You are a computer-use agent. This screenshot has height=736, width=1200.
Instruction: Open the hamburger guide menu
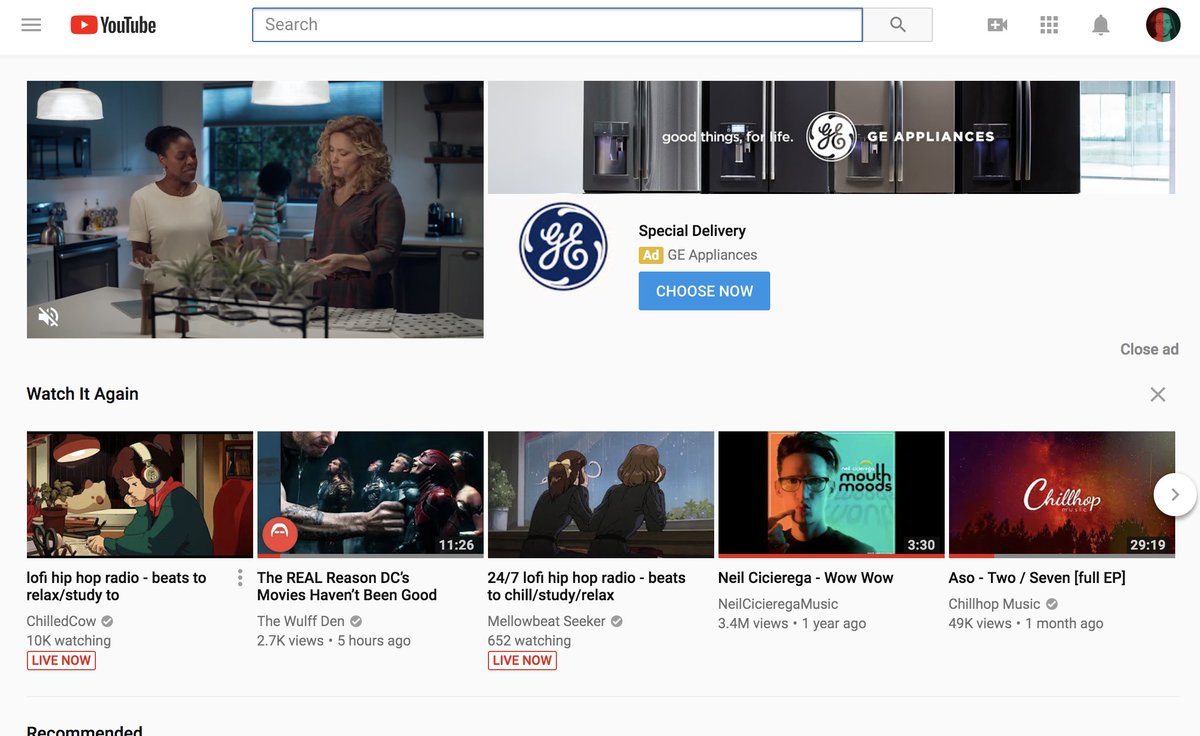(x=31, y=25)
